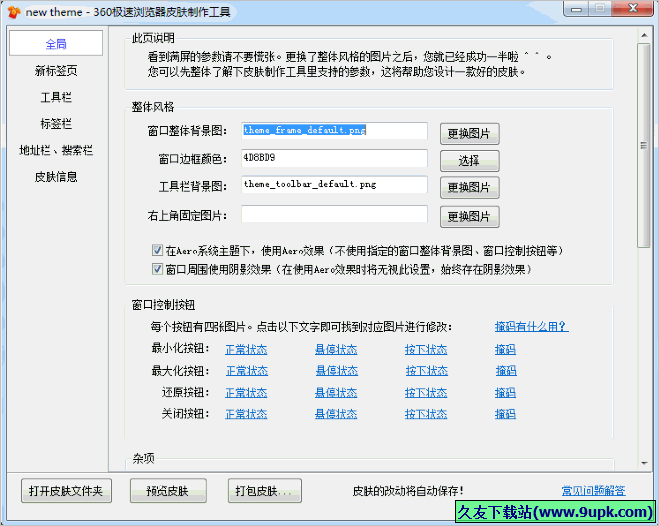Click 选择 to pick border color
Image resolution: width=659 pixels, height=526 pixels.
(x=469, y=161)
